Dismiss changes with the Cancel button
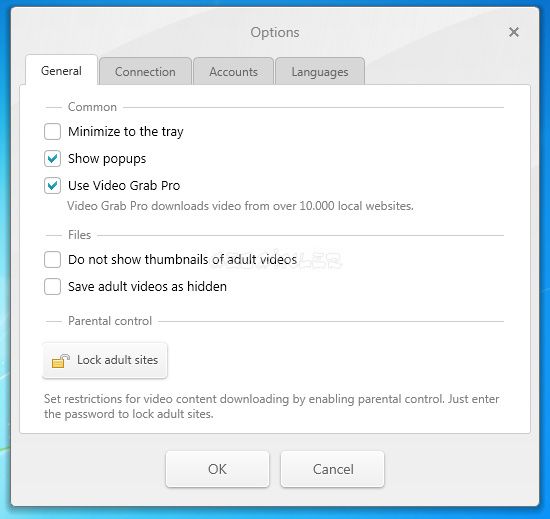The width and height of the screenshot is (550, 519). 333,469
